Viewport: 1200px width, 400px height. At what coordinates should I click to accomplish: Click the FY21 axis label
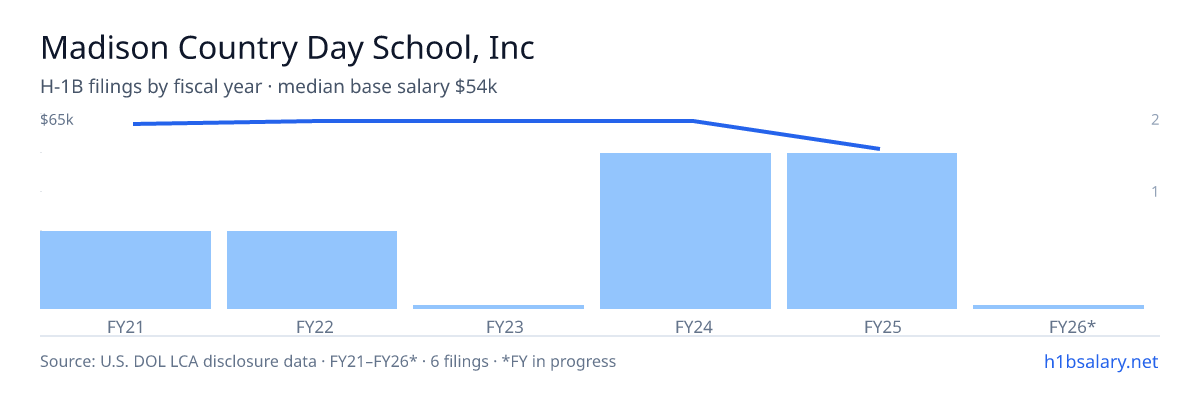125,326
